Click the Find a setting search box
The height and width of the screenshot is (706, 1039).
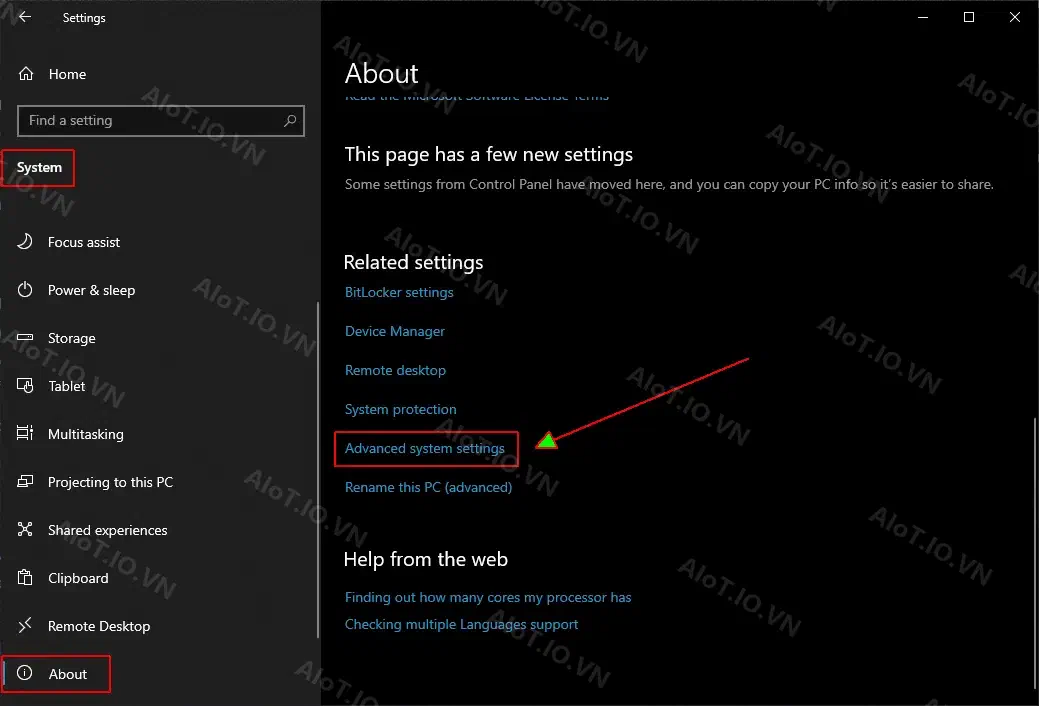(x=160, y=121)
